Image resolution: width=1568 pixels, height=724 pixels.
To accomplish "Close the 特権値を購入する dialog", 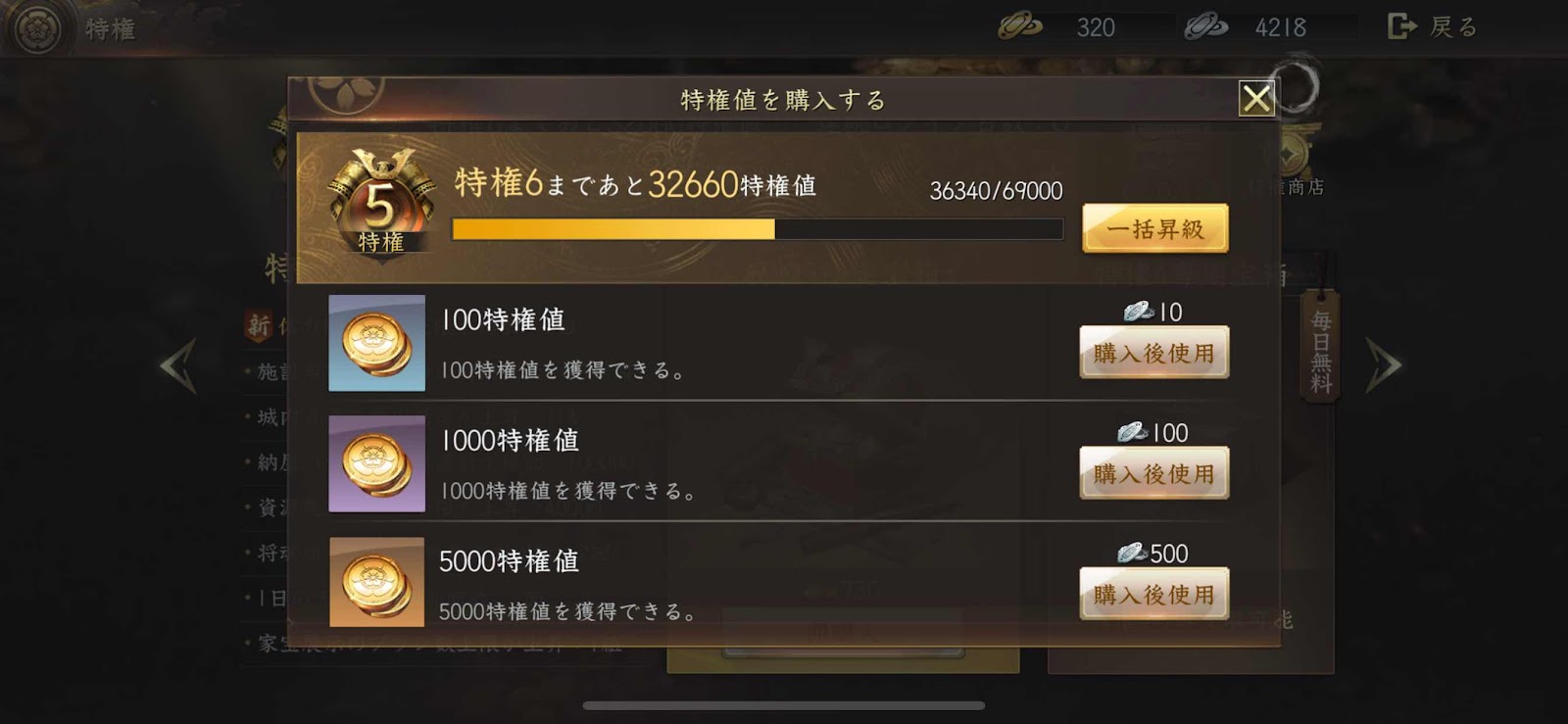I will [1256, 98].
